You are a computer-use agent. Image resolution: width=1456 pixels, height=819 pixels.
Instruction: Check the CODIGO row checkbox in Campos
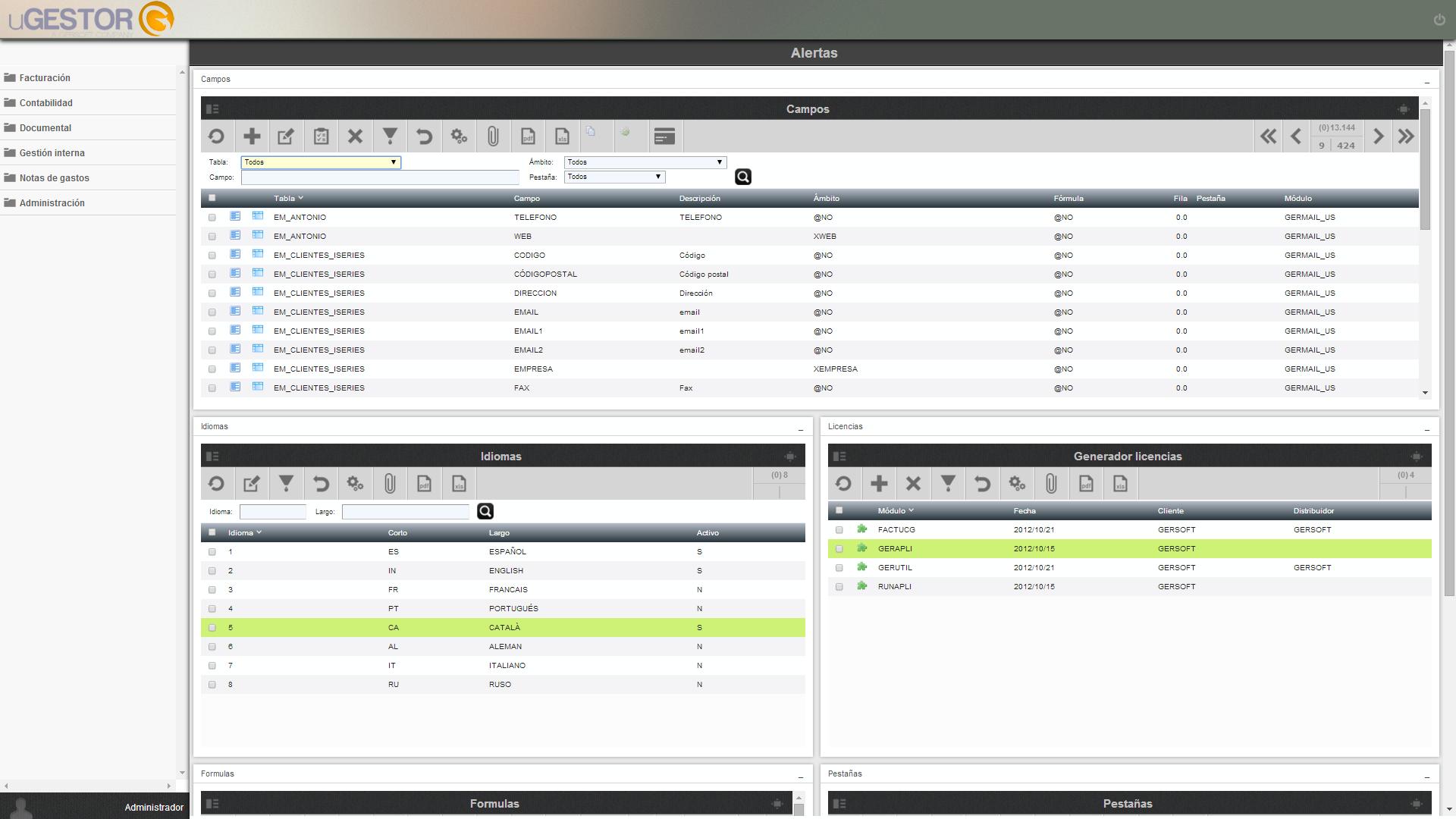(212, 256)
